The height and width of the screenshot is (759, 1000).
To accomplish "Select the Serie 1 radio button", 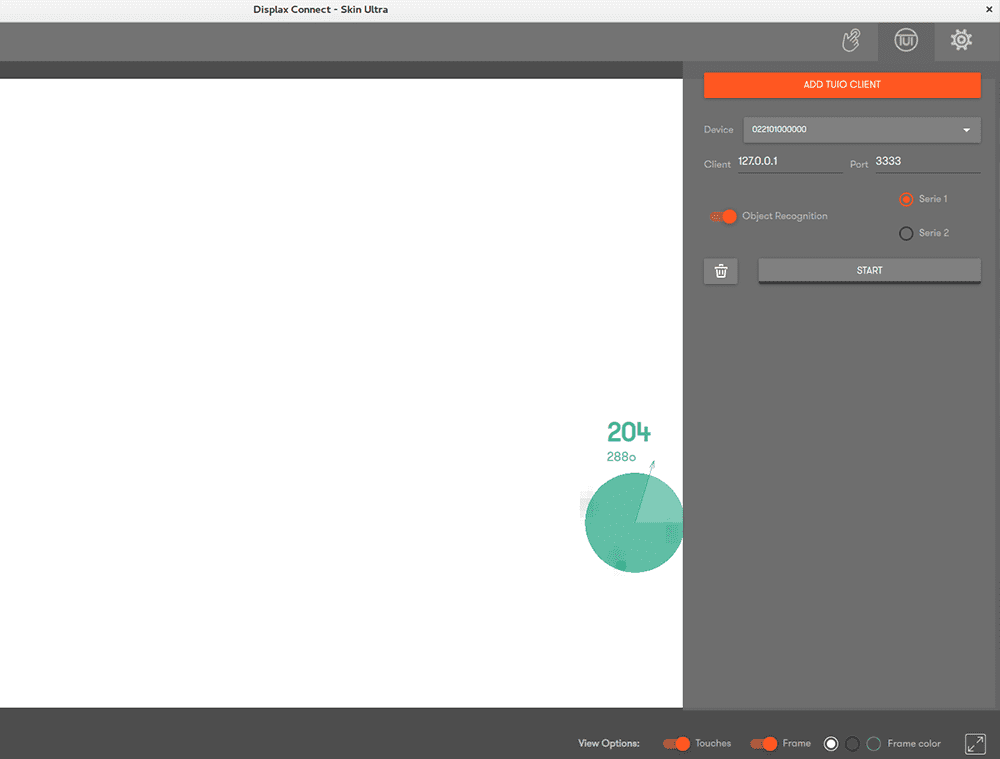I will 906,199.
